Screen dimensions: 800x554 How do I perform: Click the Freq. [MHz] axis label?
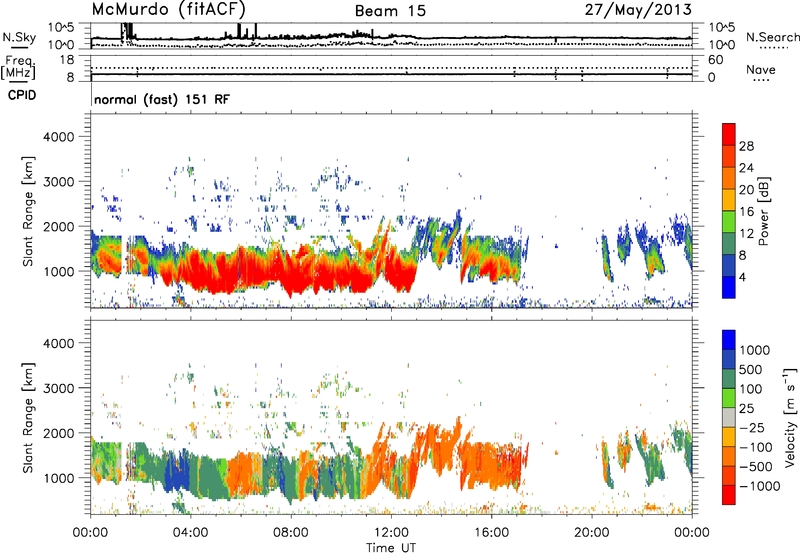(x=19, y=68)
